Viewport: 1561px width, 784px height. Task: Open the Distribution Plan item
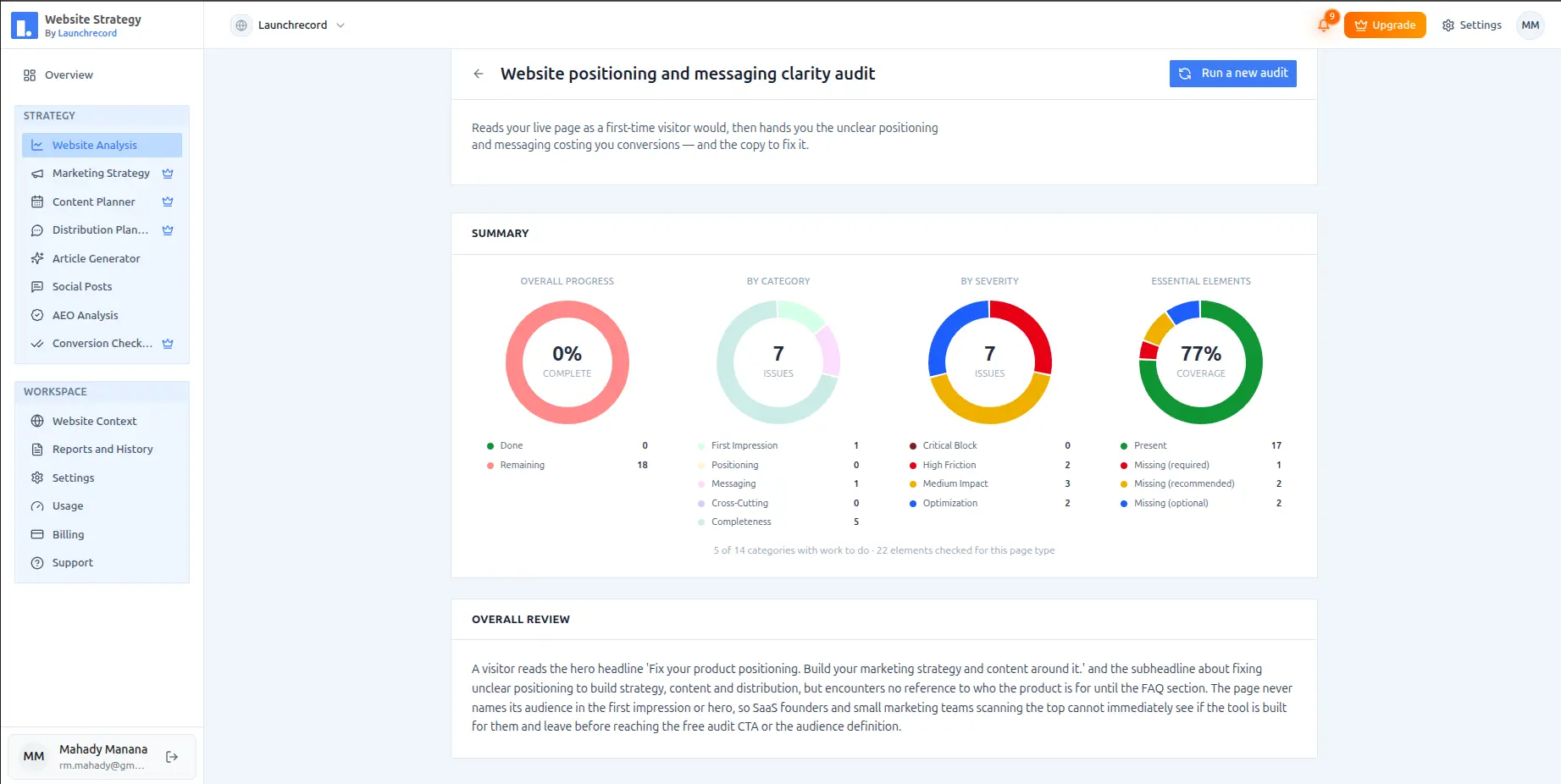pyautogui.click(x=100, y=230)
